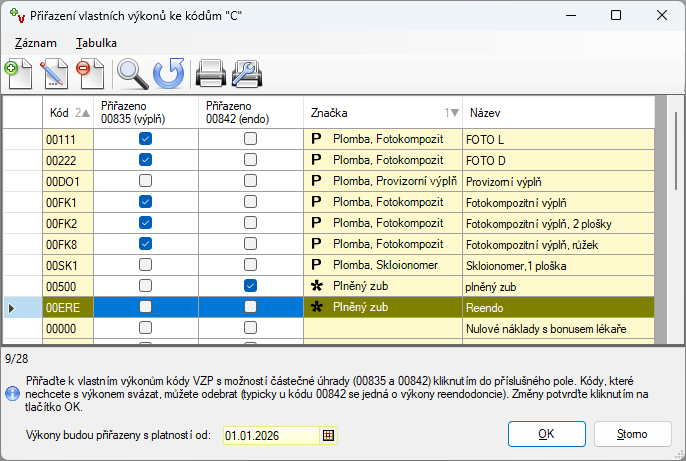
Task: Confirm changes with OK button
Action: pyautogui.click(x=546, y=434)
